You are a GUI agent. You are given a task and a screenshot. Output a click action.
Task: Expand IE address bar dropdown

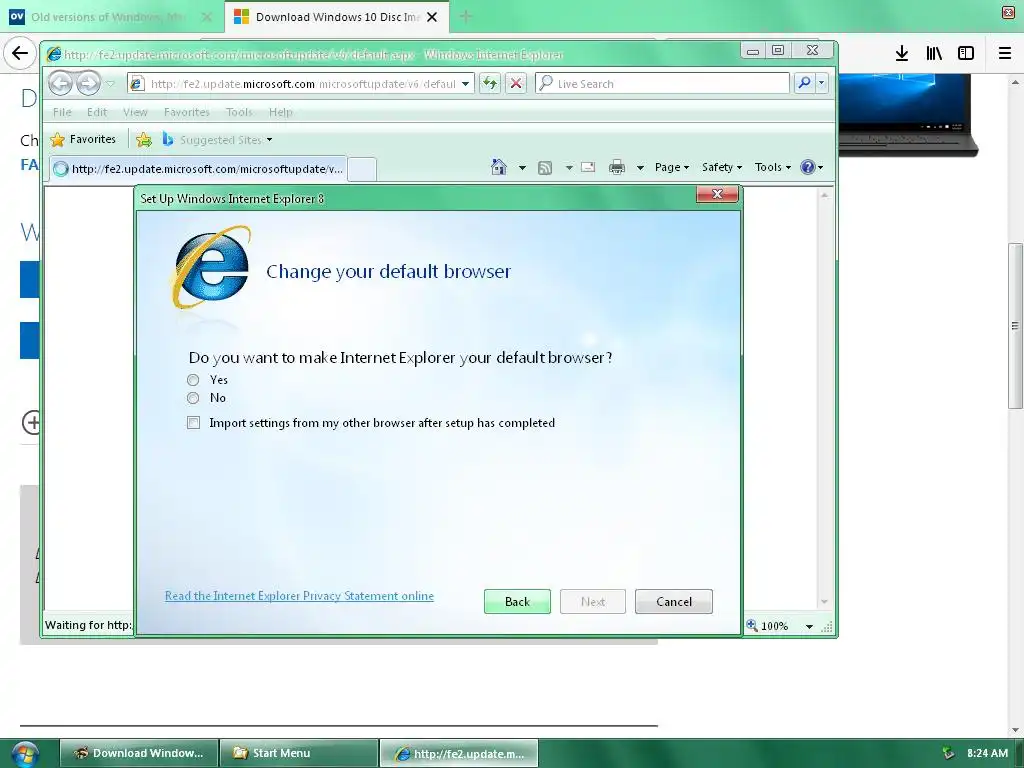pos(465,84)
